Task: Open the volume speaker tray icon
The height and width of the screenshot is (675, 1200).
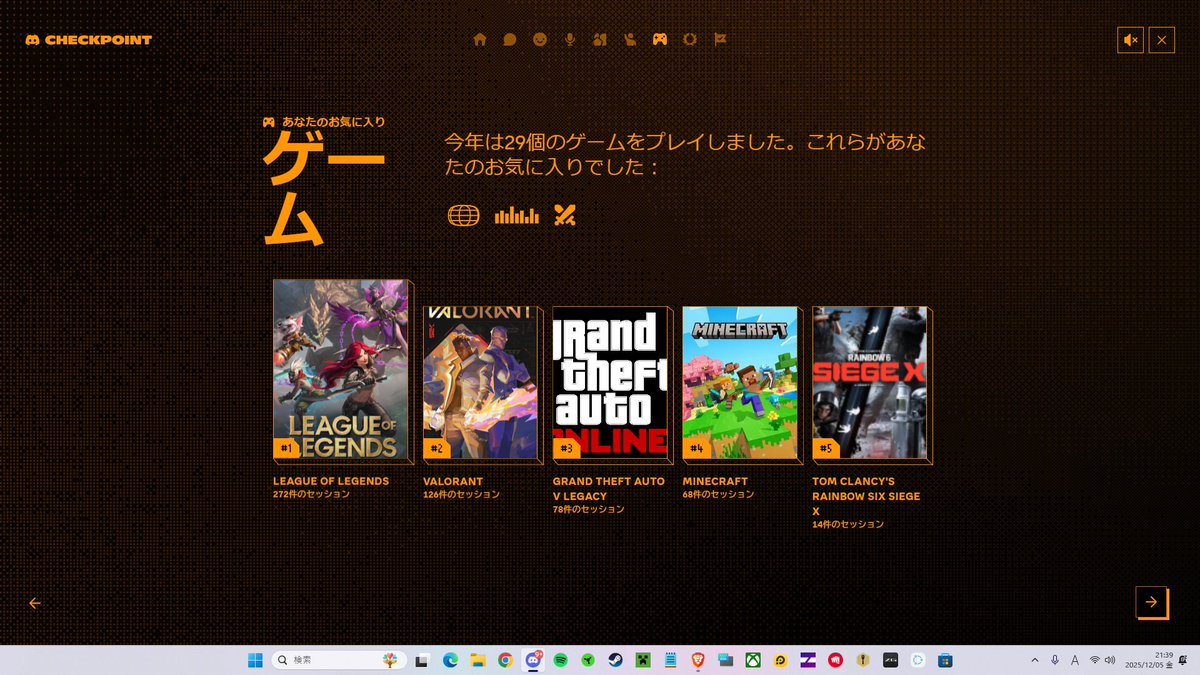Action: point(1111,660)
